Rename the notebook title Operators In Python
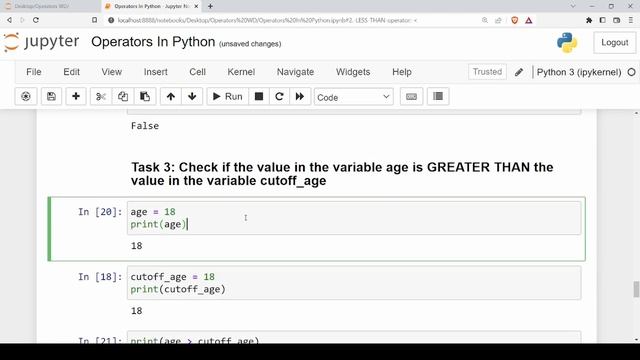 (153, 42)
